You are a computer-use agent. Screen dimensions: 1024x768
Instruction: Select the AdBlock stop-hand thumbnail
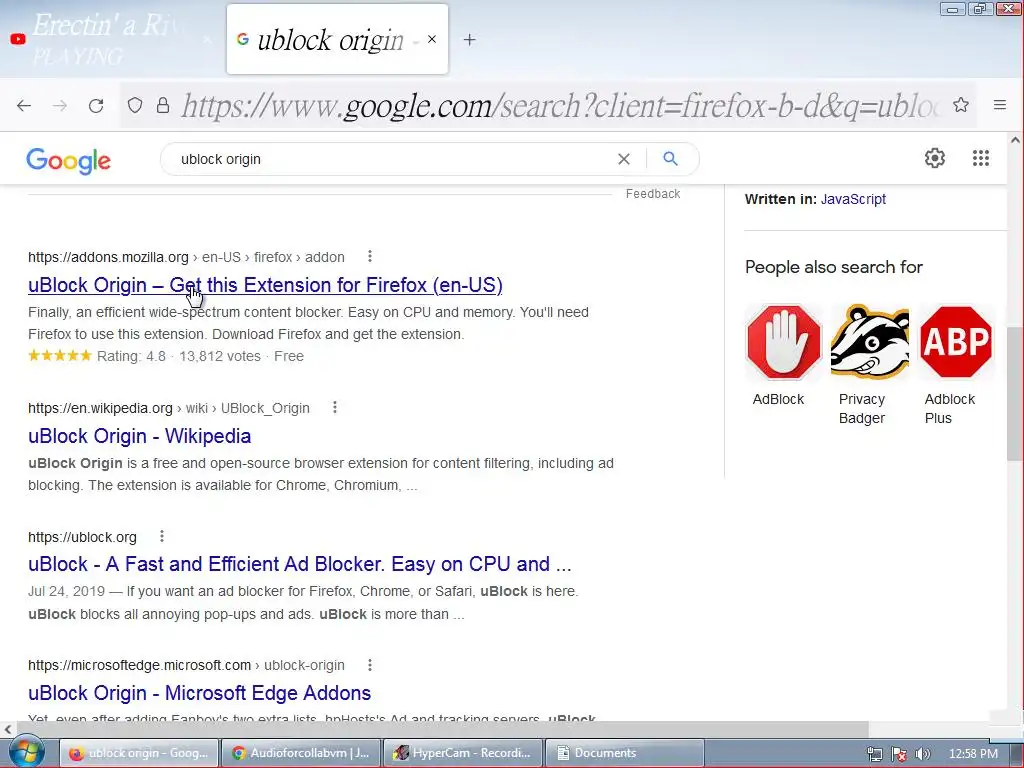[x=784, y=342]
